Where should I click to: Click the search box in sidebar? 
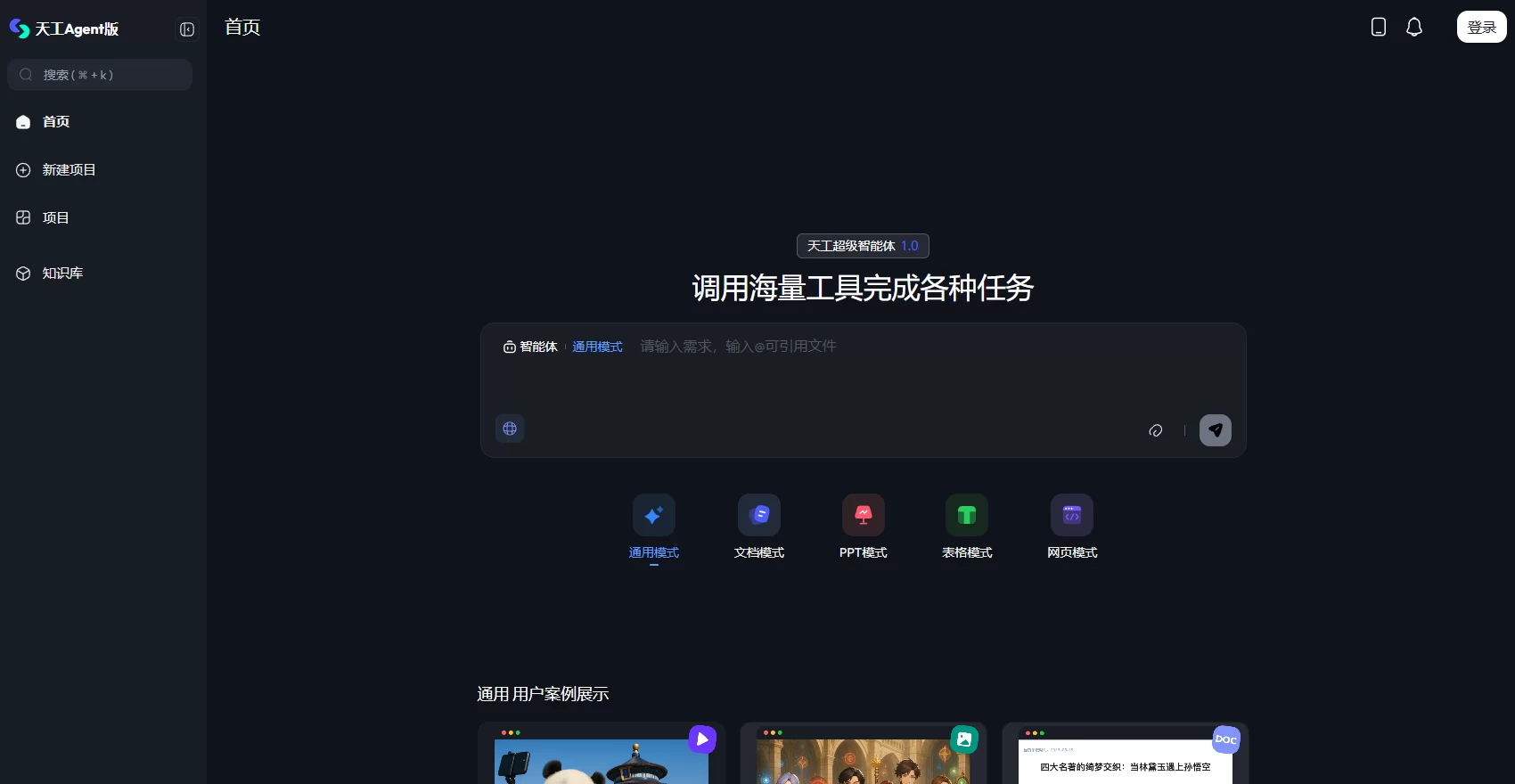100,75
